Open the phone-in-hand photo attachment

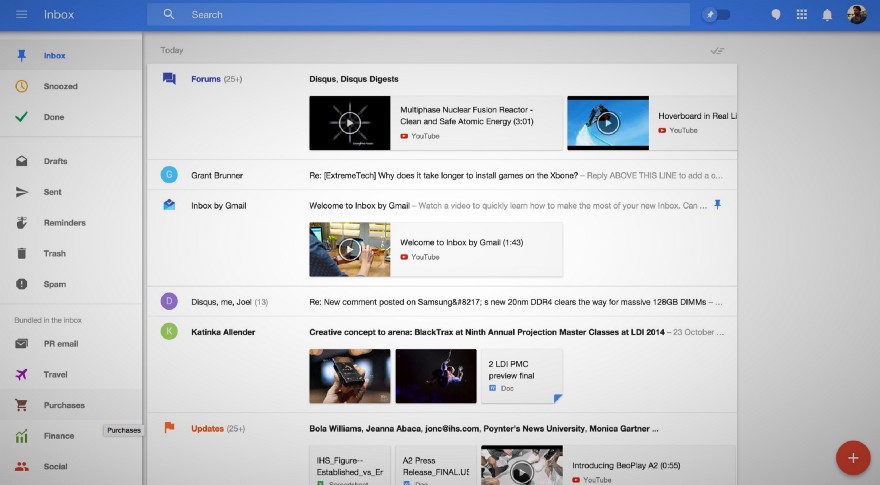(x=350, y=376)
